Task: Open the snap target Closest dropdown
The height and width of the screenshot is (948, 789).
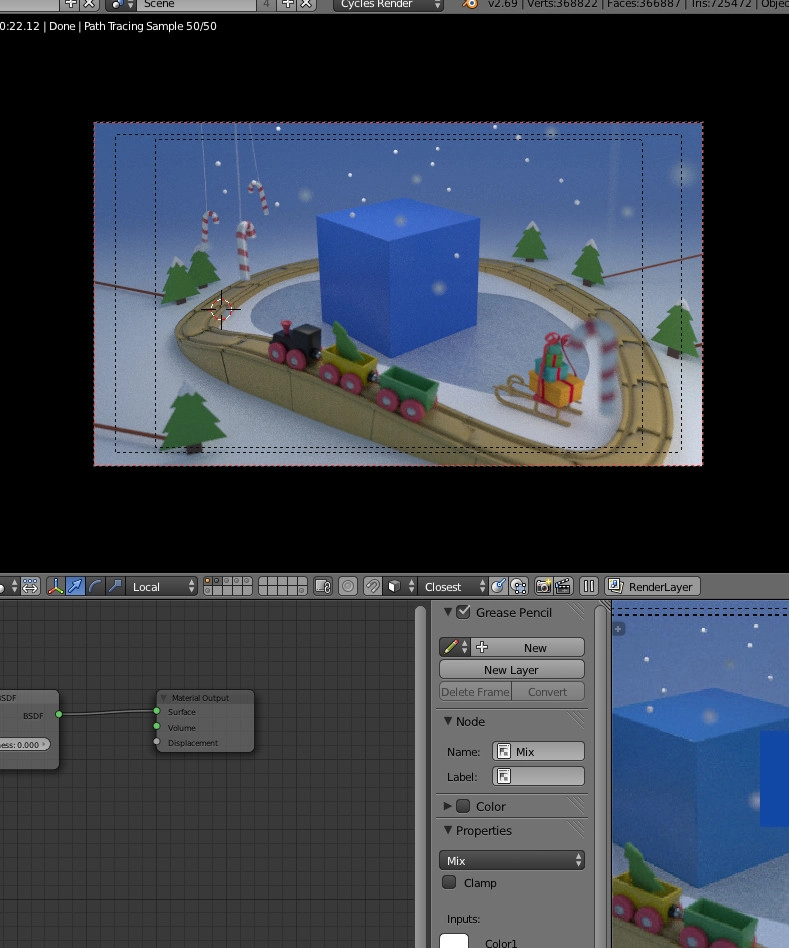Action: (x=453, y=586)
